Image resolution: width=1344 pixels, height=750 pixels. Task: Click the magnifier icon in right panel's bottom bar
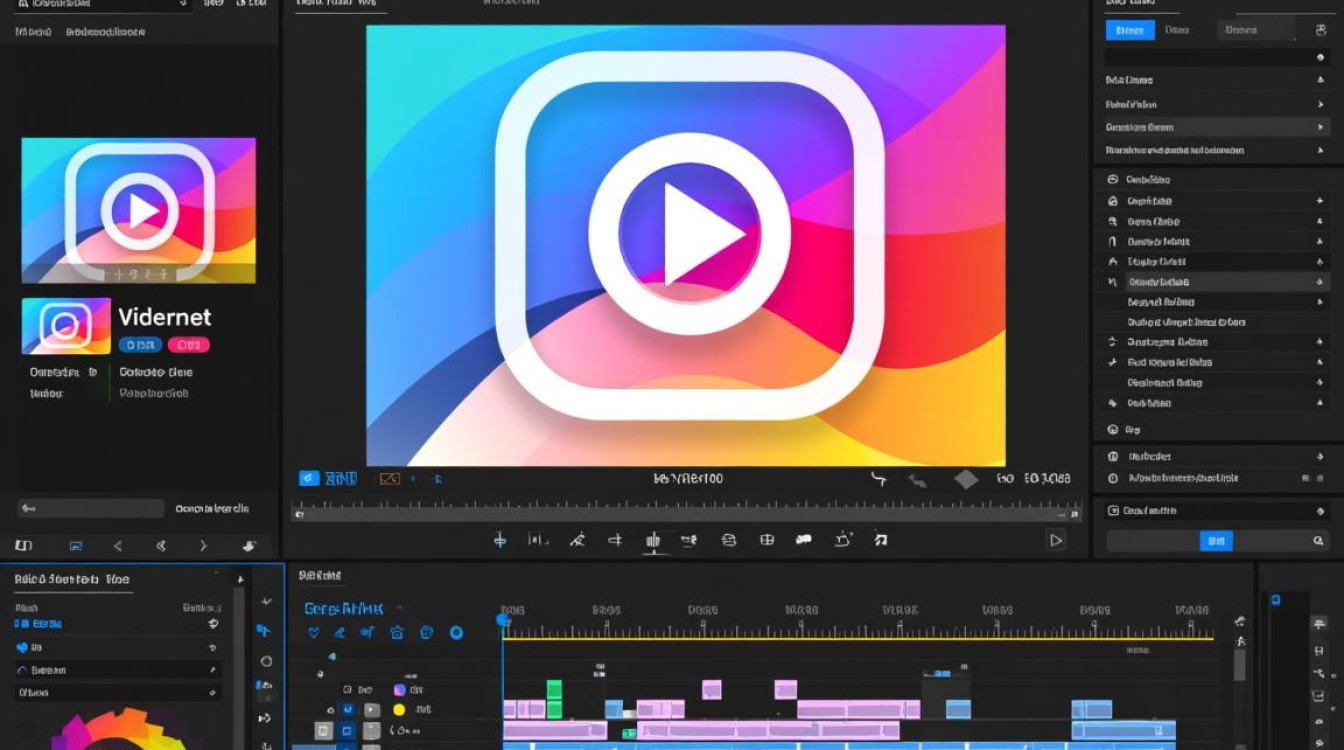[1318, 541]
